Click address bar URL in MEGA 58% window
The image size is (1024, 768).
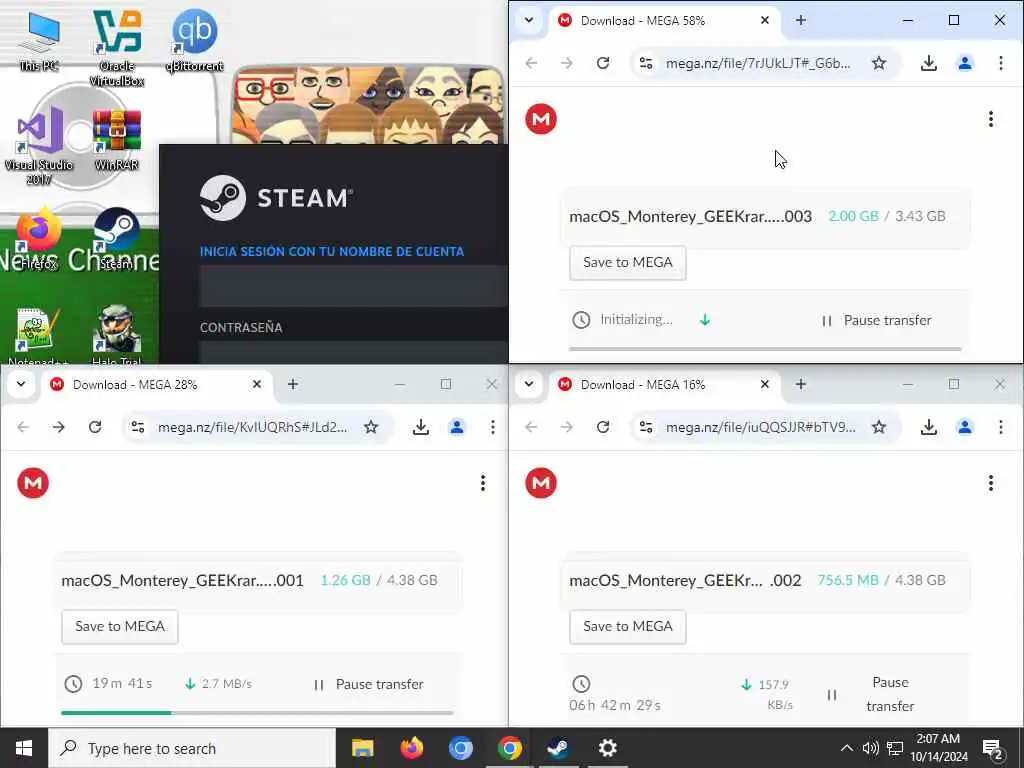(x=758, y=63)
